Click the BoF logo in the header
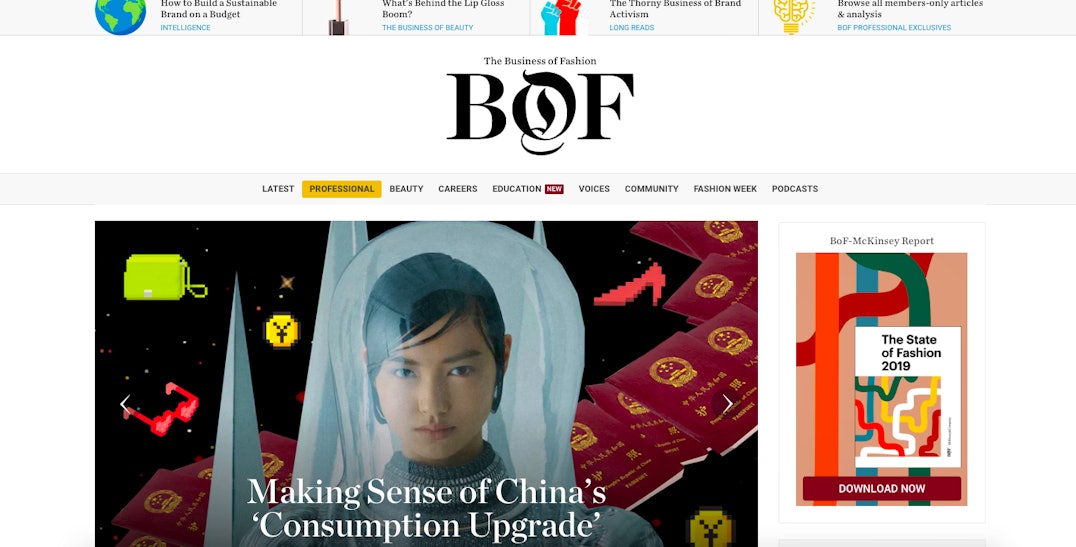The height and width of the screenshot is (547, 1076). [x=540, y=105]
